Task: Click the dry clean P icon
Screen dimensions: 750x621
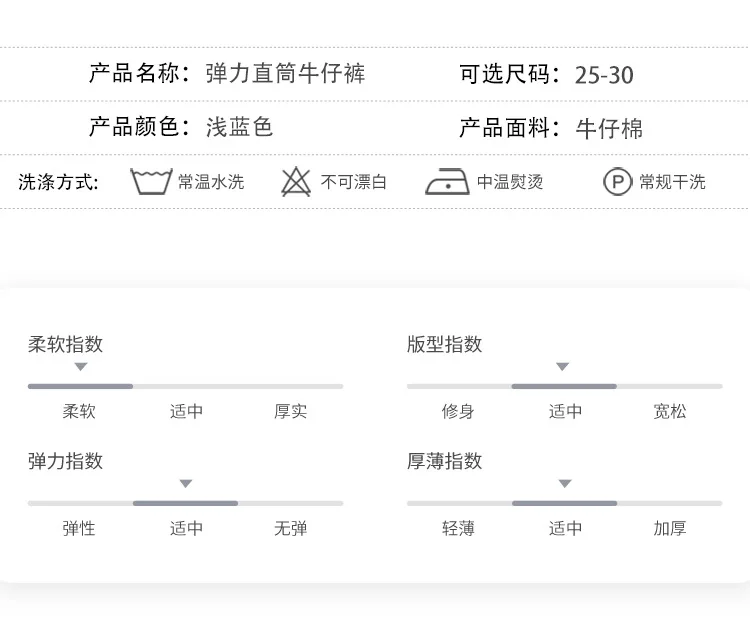Action: pos(617,182)
